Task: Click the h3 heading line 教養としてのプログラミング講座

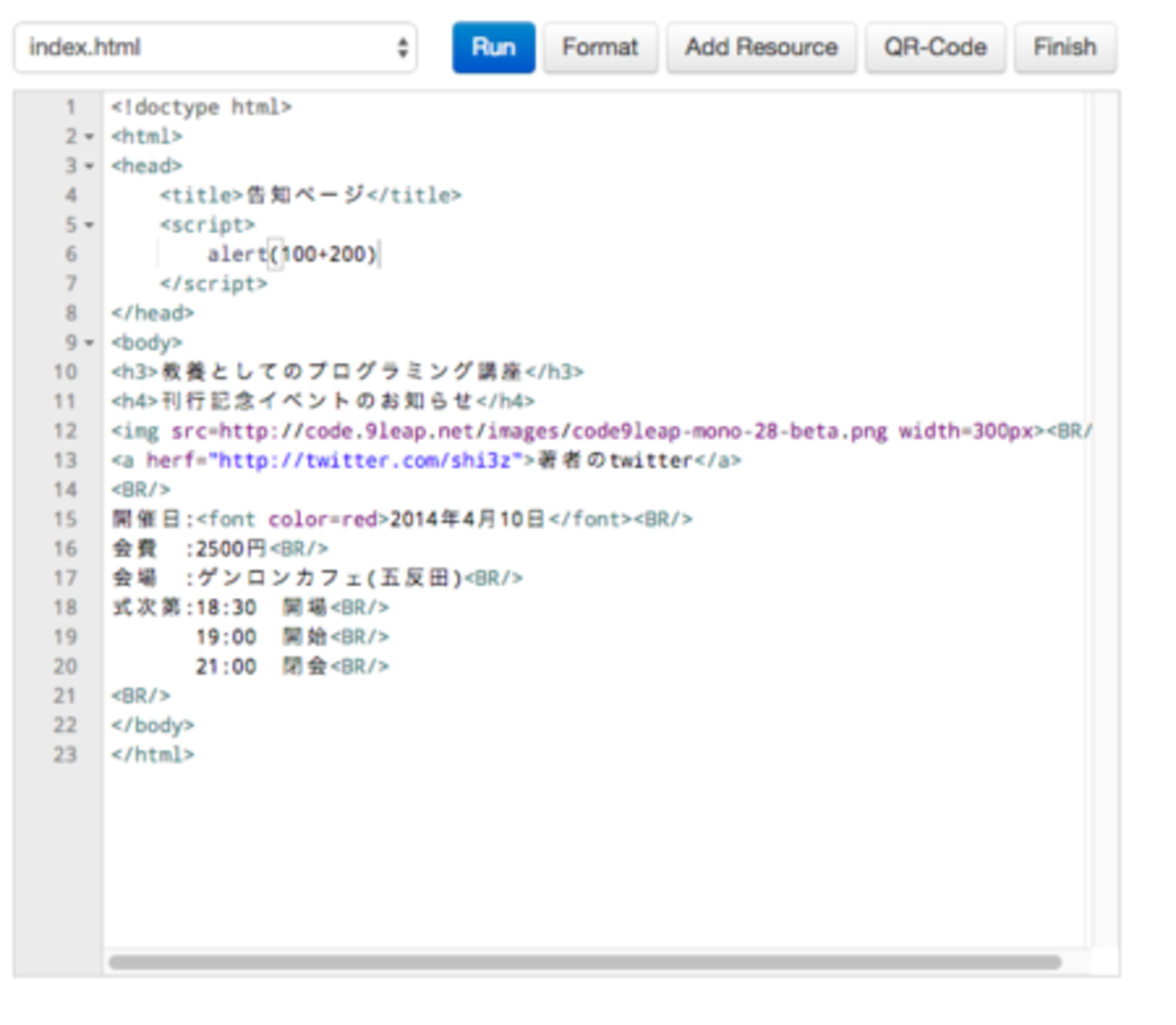Action: click(x=348, y=372)
